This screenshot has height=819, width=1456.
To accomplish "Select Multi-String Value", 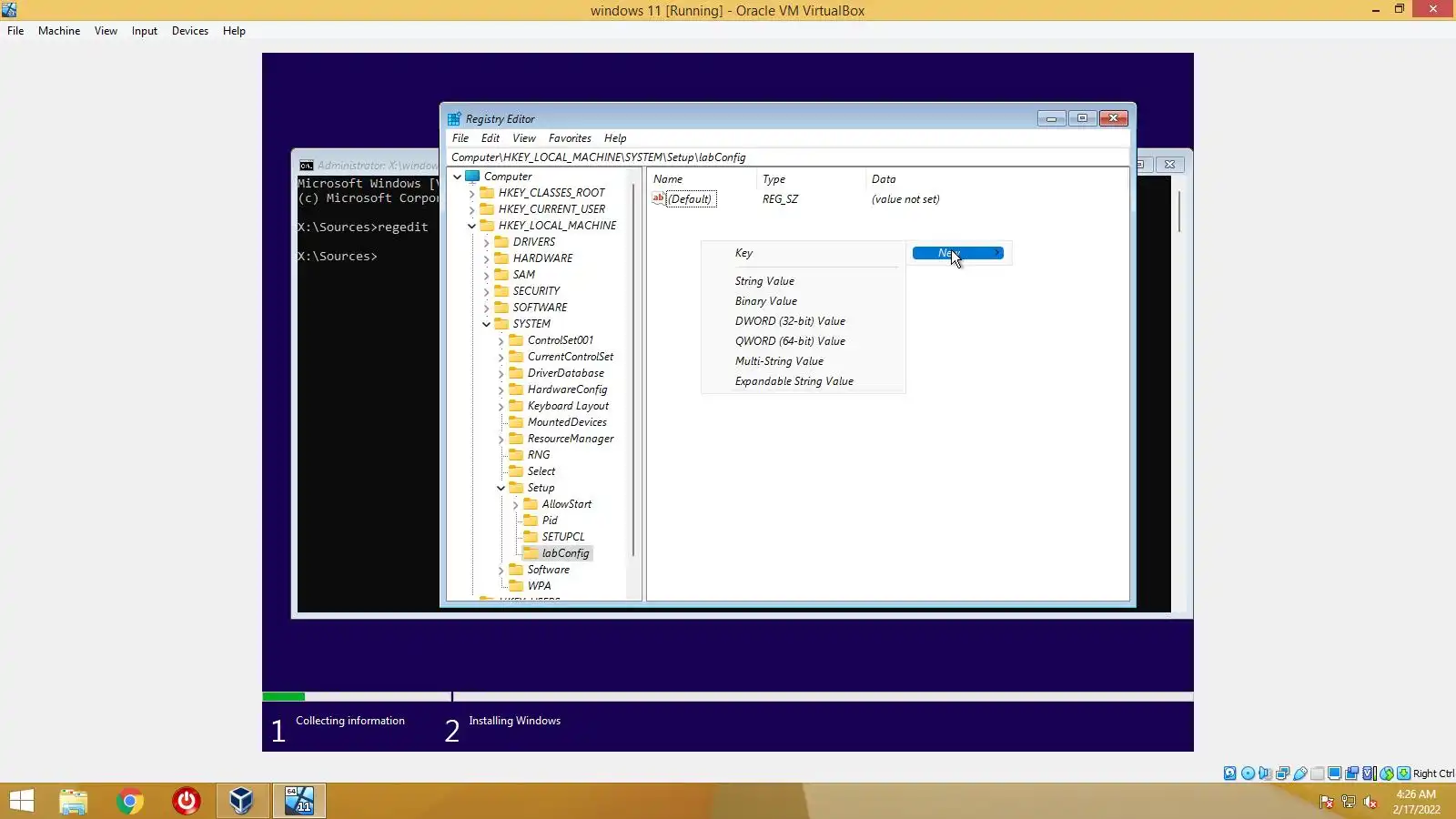I will pyautogui.click(x=803, y=361).
